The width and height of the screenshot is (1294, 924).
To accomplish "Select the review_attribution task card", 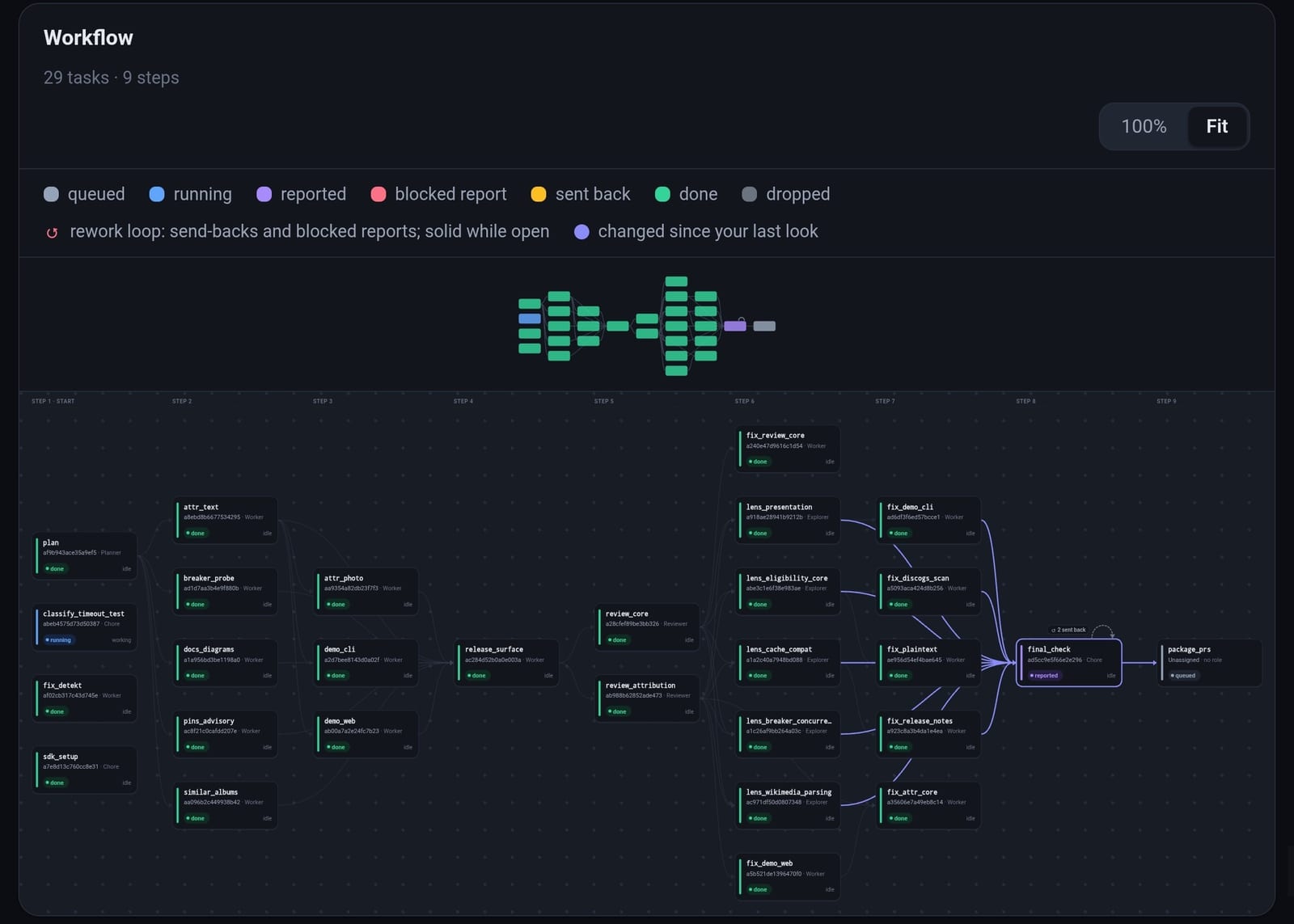I will click(648, 698).
